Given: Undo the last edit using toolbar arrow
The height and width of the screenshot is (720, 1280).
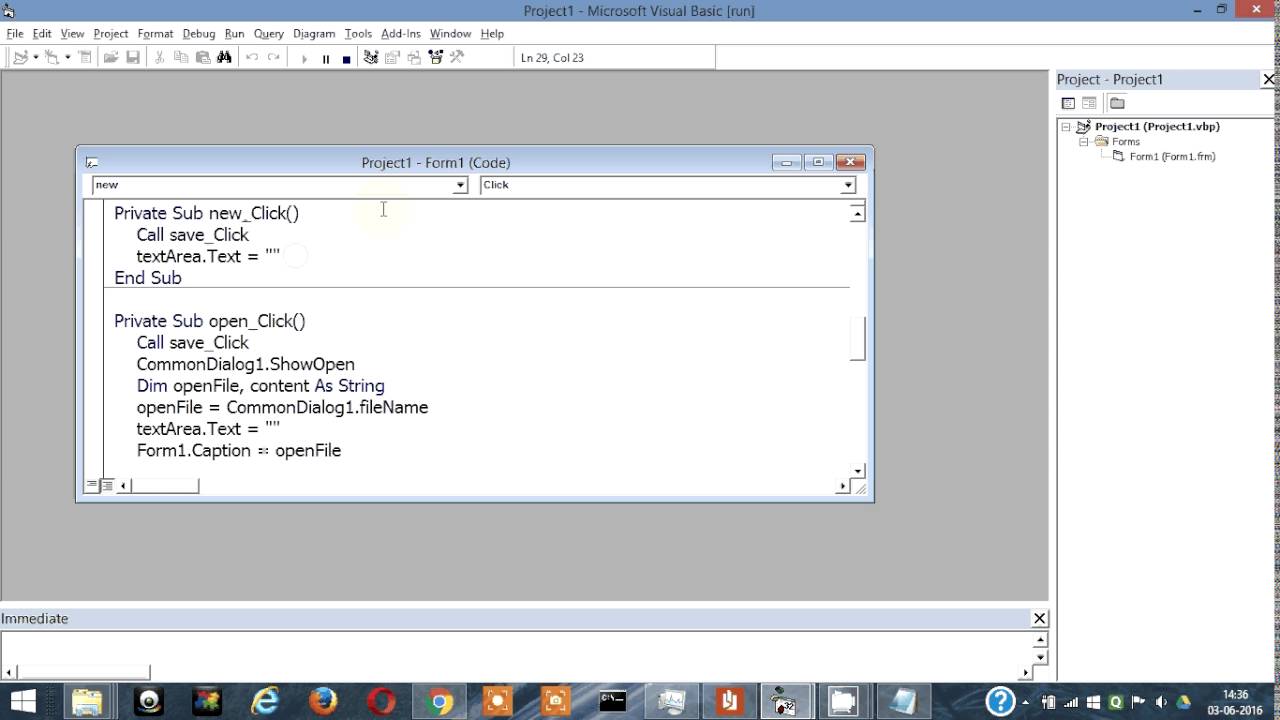Looking at the screenshot, I should pyautogui.click(x=251, y=57).
